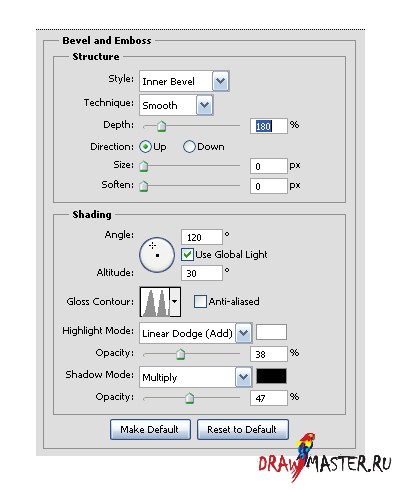This screenshot has height=490, width=399.
Task: Click the Depth percentage field showing 180
Action: (269, 126)
